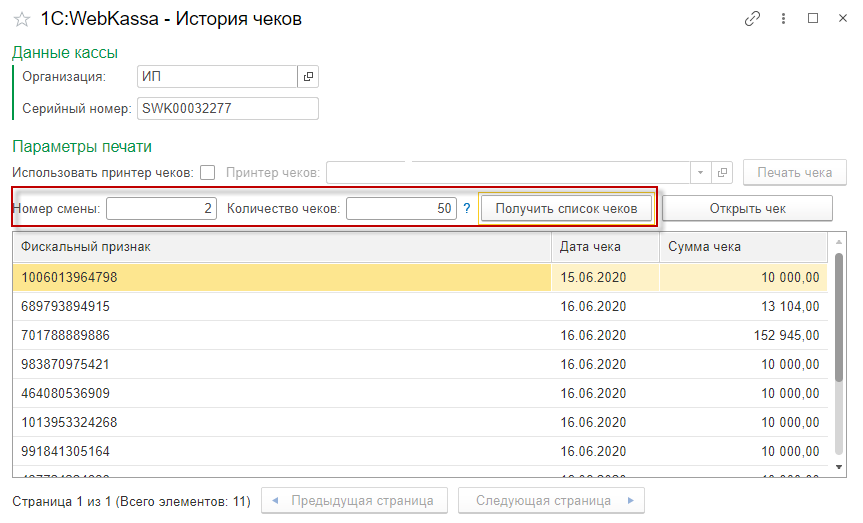This screenshot has height=523, width=863.
Task: Click the scrollbar down arrow of the table
Action: click(839, 467)
